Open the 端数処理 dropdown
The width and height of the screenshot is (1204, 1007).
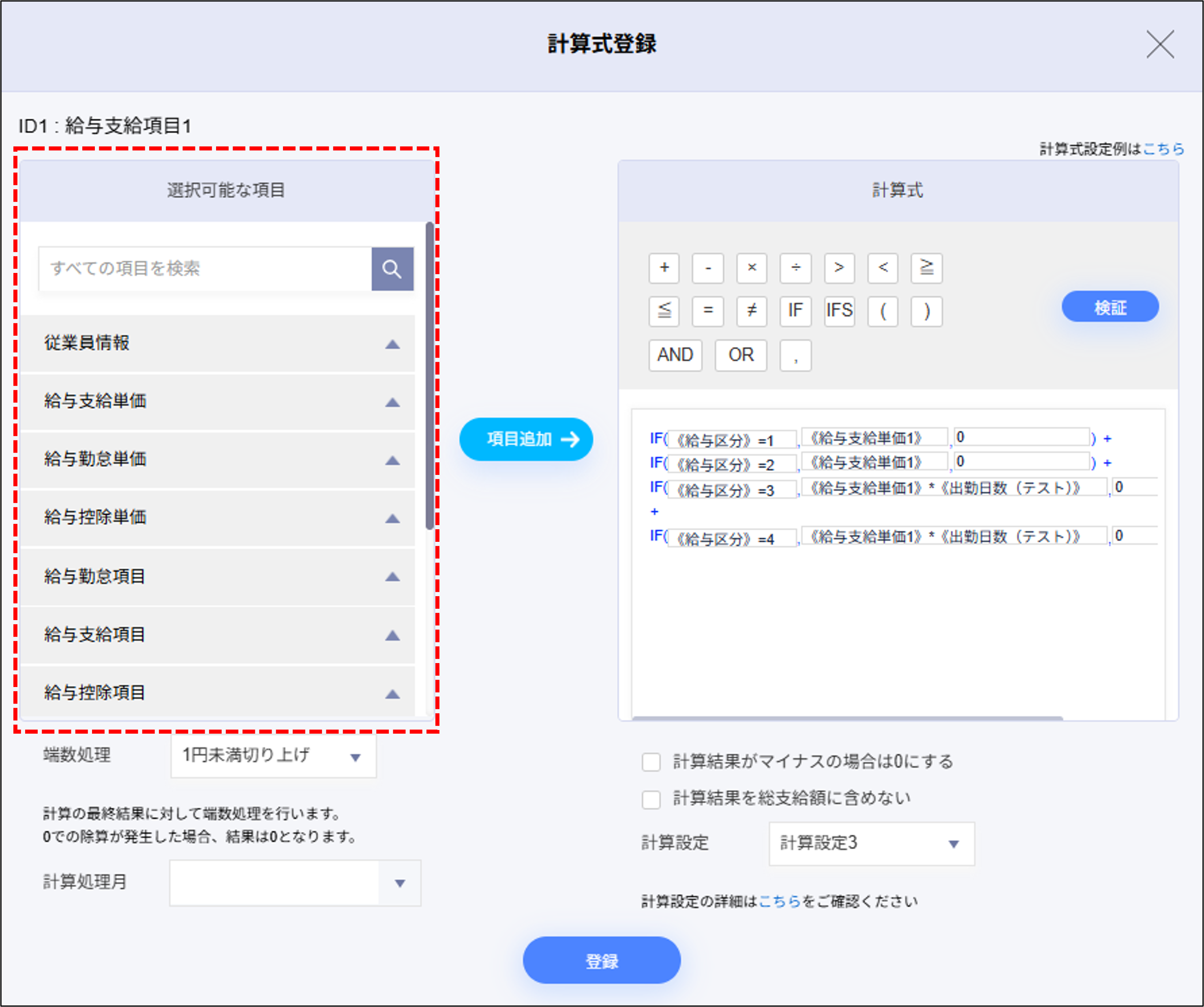(x=272, y=756)
